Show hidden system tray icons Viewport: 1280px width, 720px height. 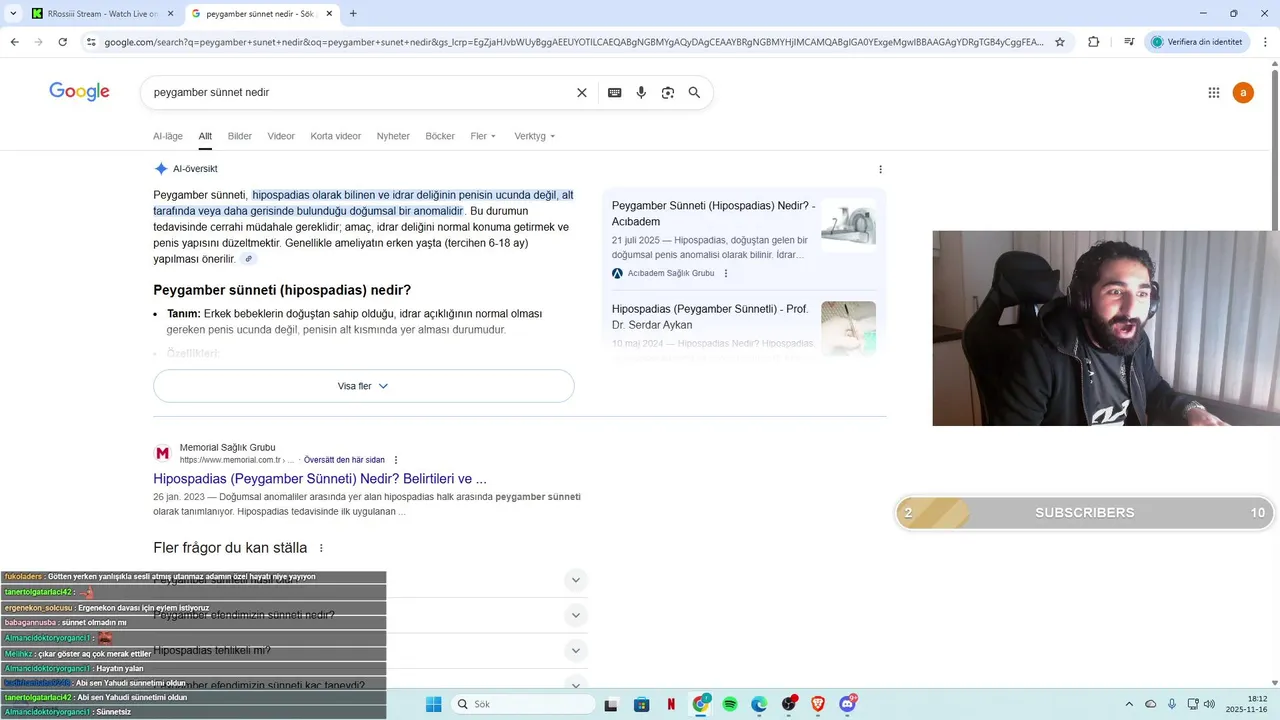[x=1129, y=704]
